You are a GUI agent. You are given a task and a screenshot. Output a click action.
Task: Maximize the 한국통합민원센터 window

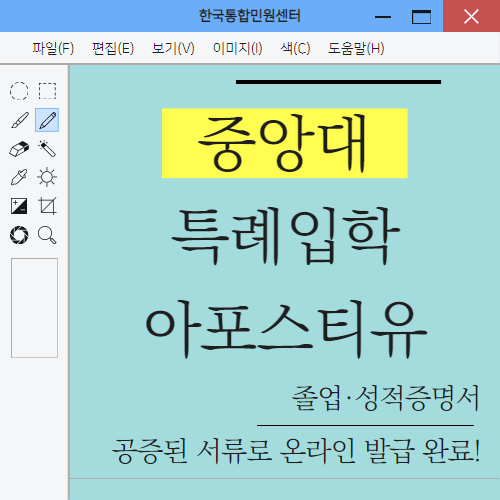(421, 16)
